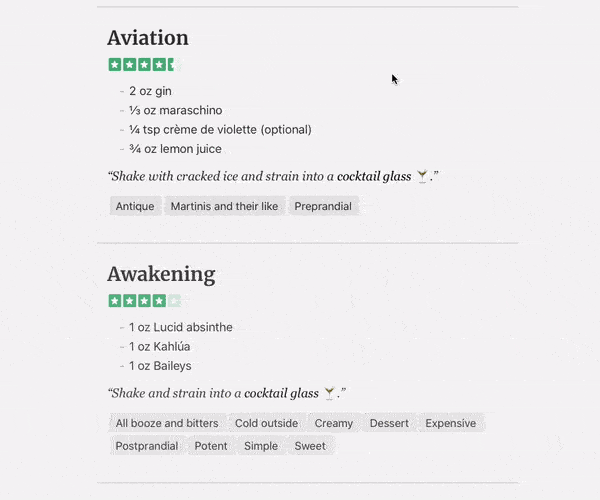
Task: Open the Preprandial tag
Action: pos(323,206)
